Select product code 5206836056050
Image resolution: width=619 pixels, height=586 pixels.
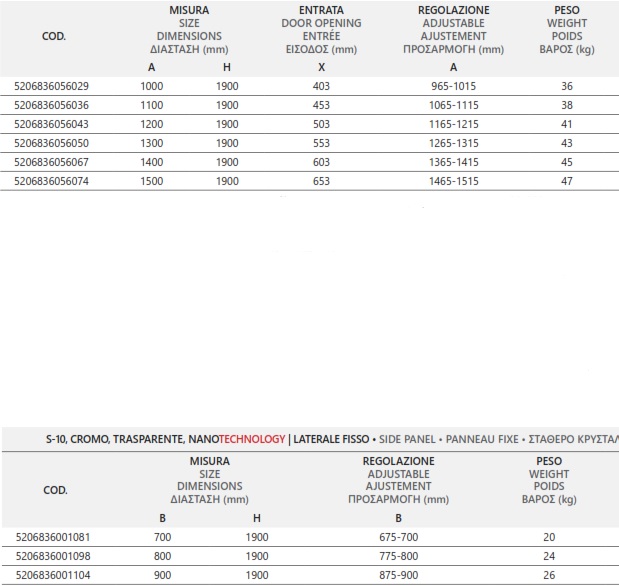point(51,143)
